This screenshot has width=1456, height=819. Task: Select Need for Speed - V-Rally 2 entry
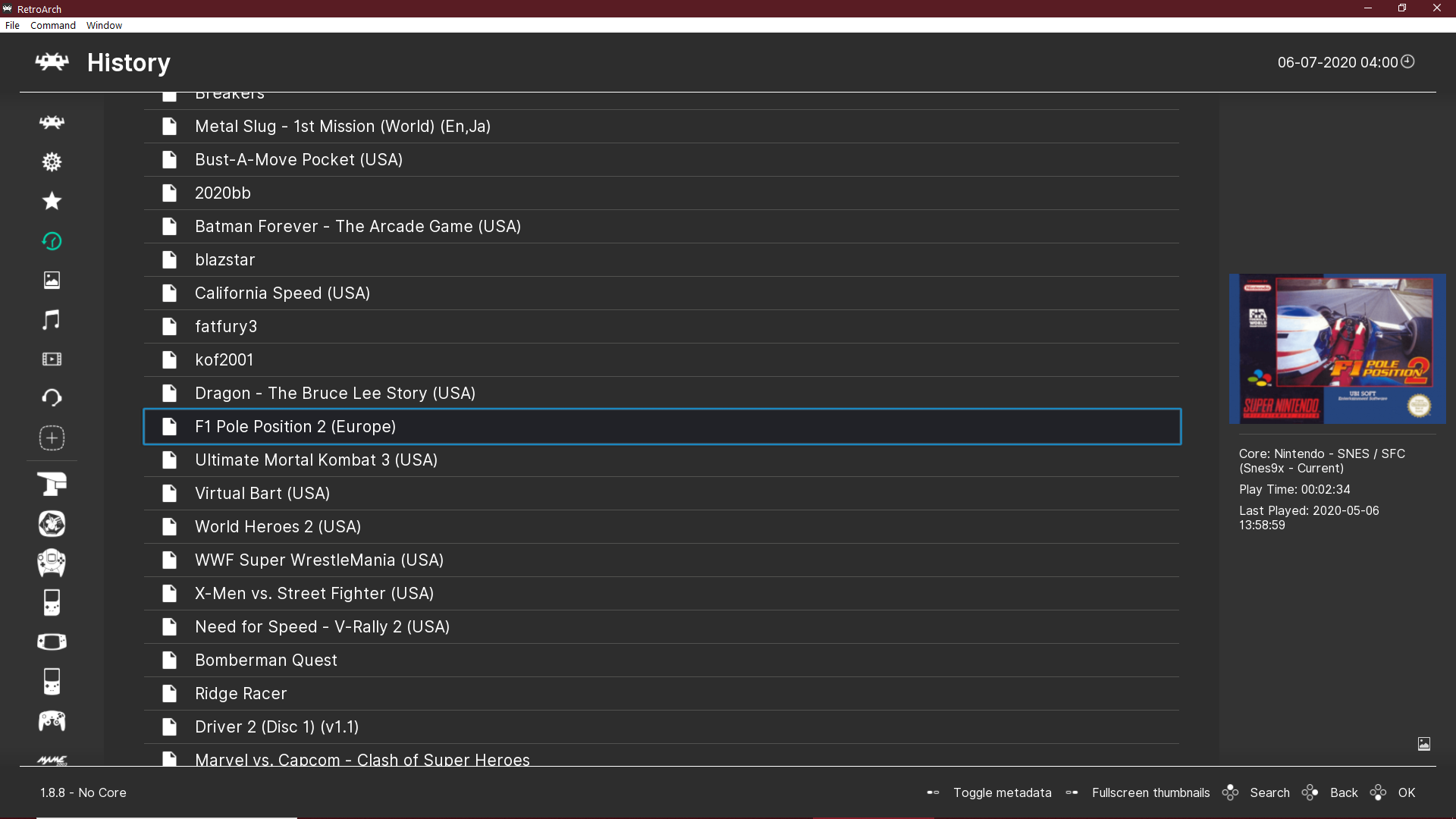point(661,626)
